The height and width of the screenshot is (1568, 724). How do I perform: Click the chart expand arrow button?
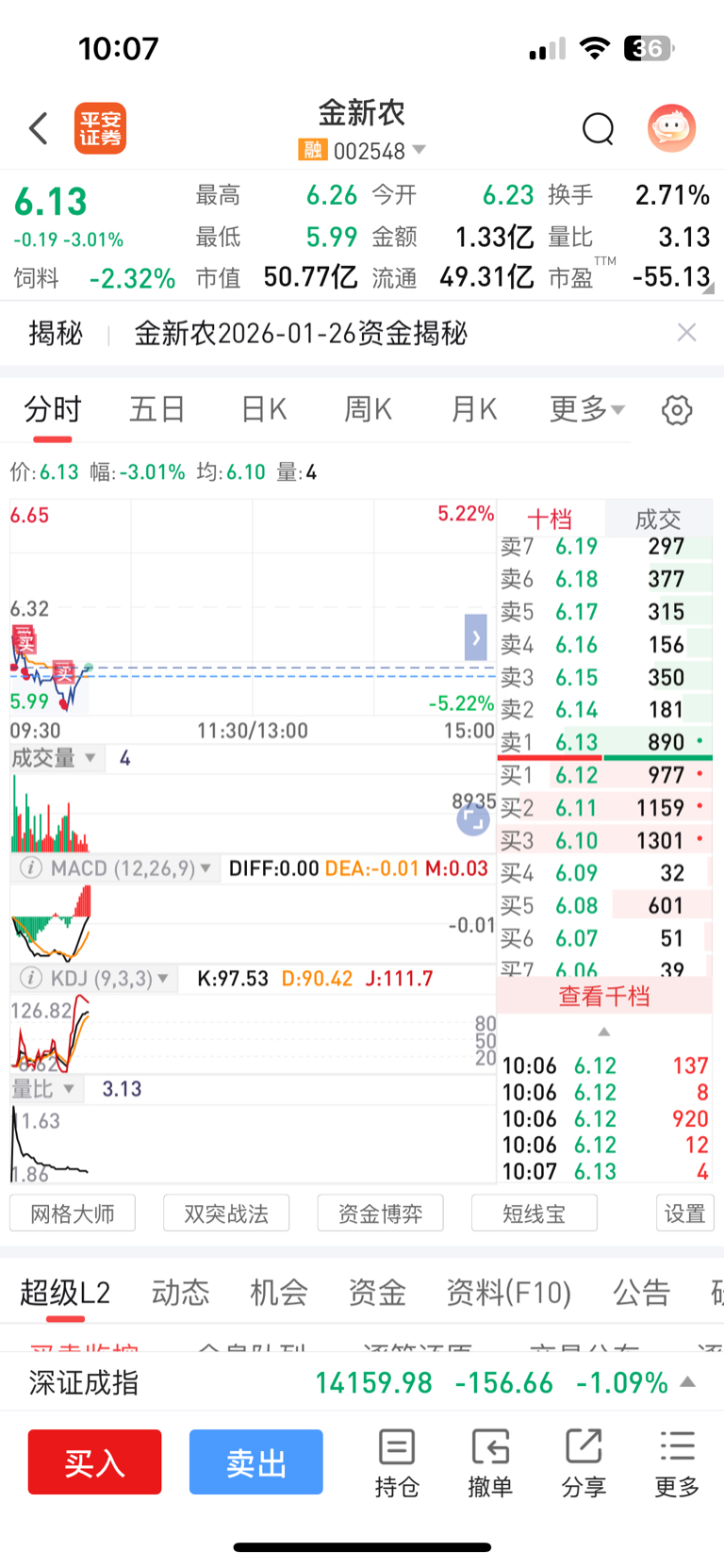(476, 637)
